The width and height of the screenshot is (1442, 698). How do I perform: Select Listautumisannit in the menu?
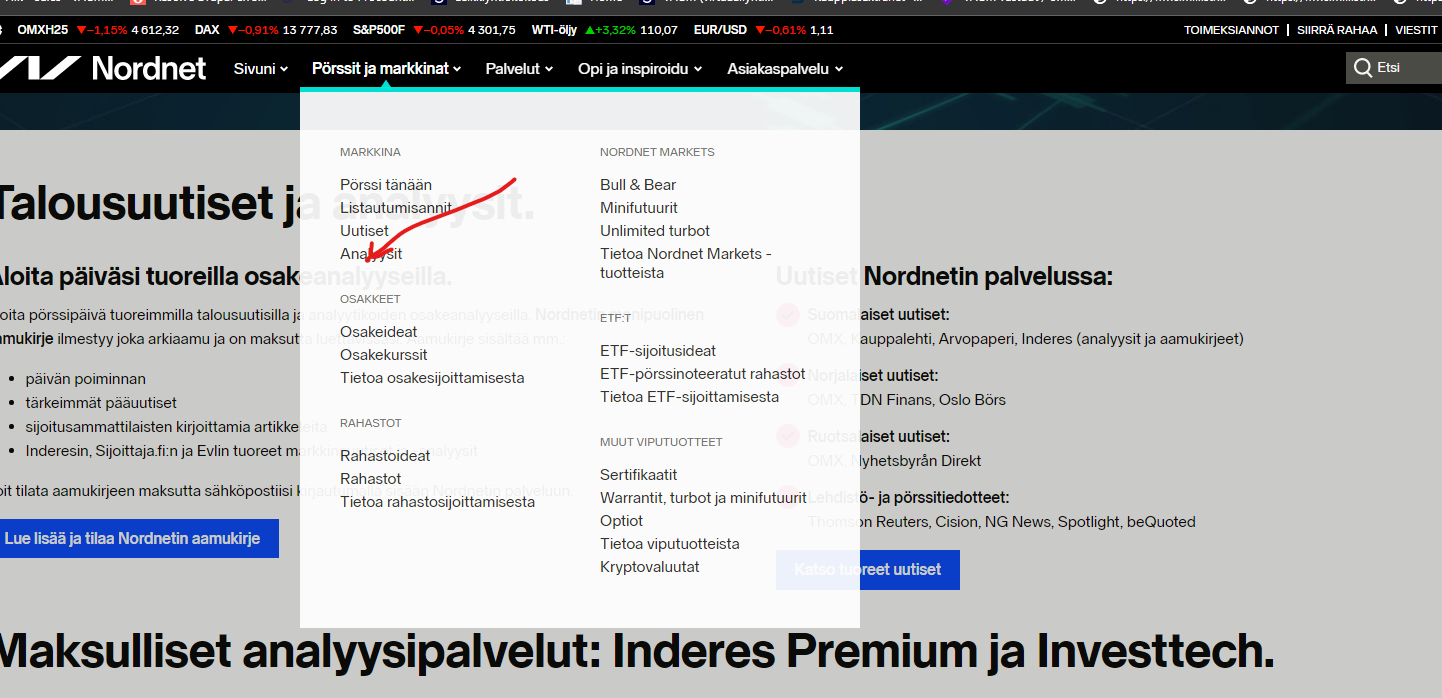coord(396,208)
